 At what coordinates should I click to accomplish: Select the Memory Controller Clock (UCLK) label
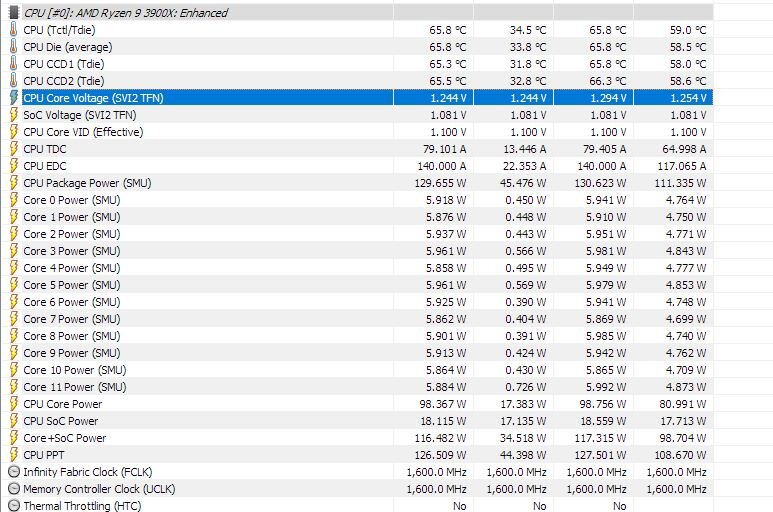[99, 489]
